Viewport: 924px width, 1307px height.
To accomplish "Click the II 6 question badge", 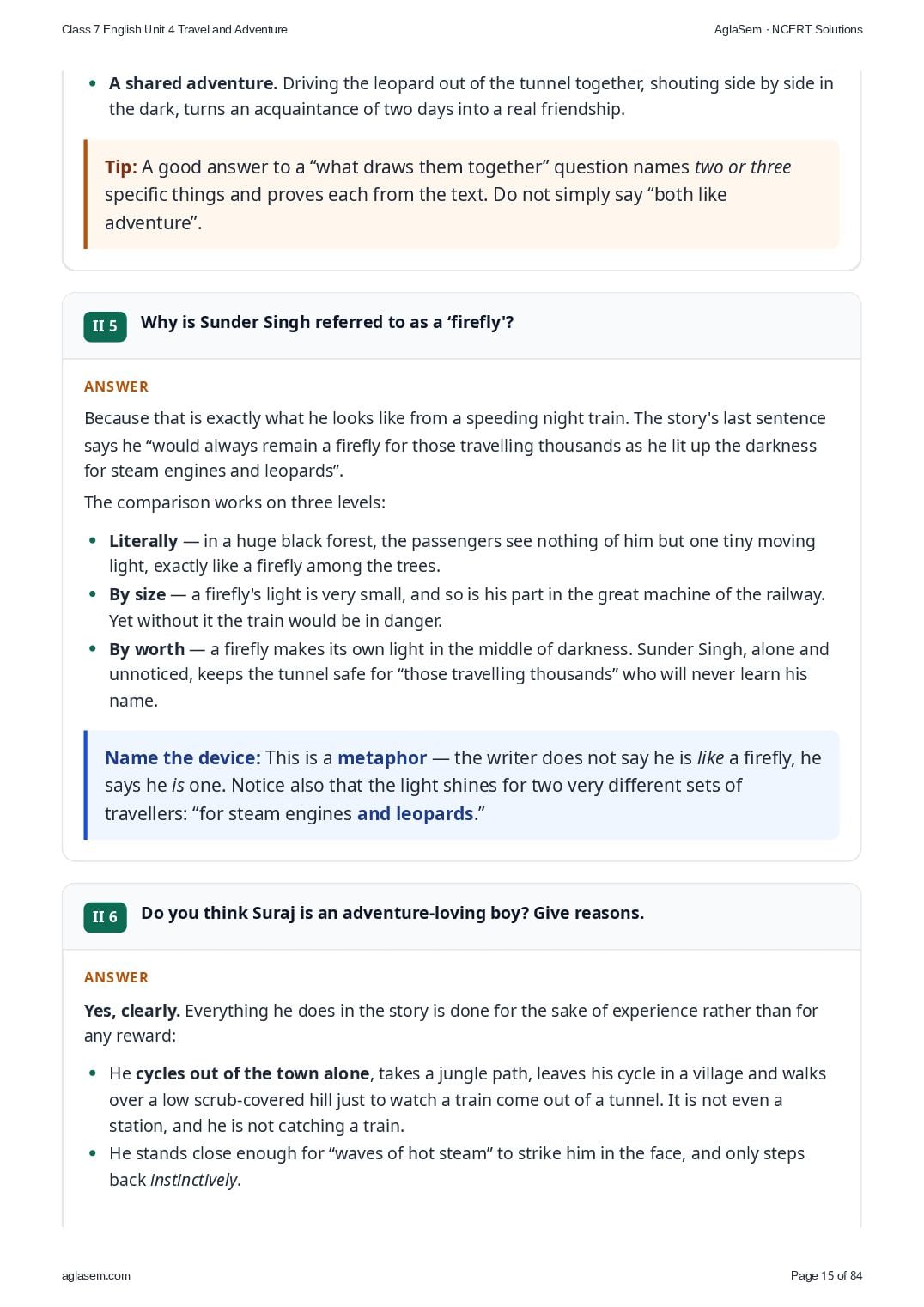I will pyautogui.click(x=105, y=917).
